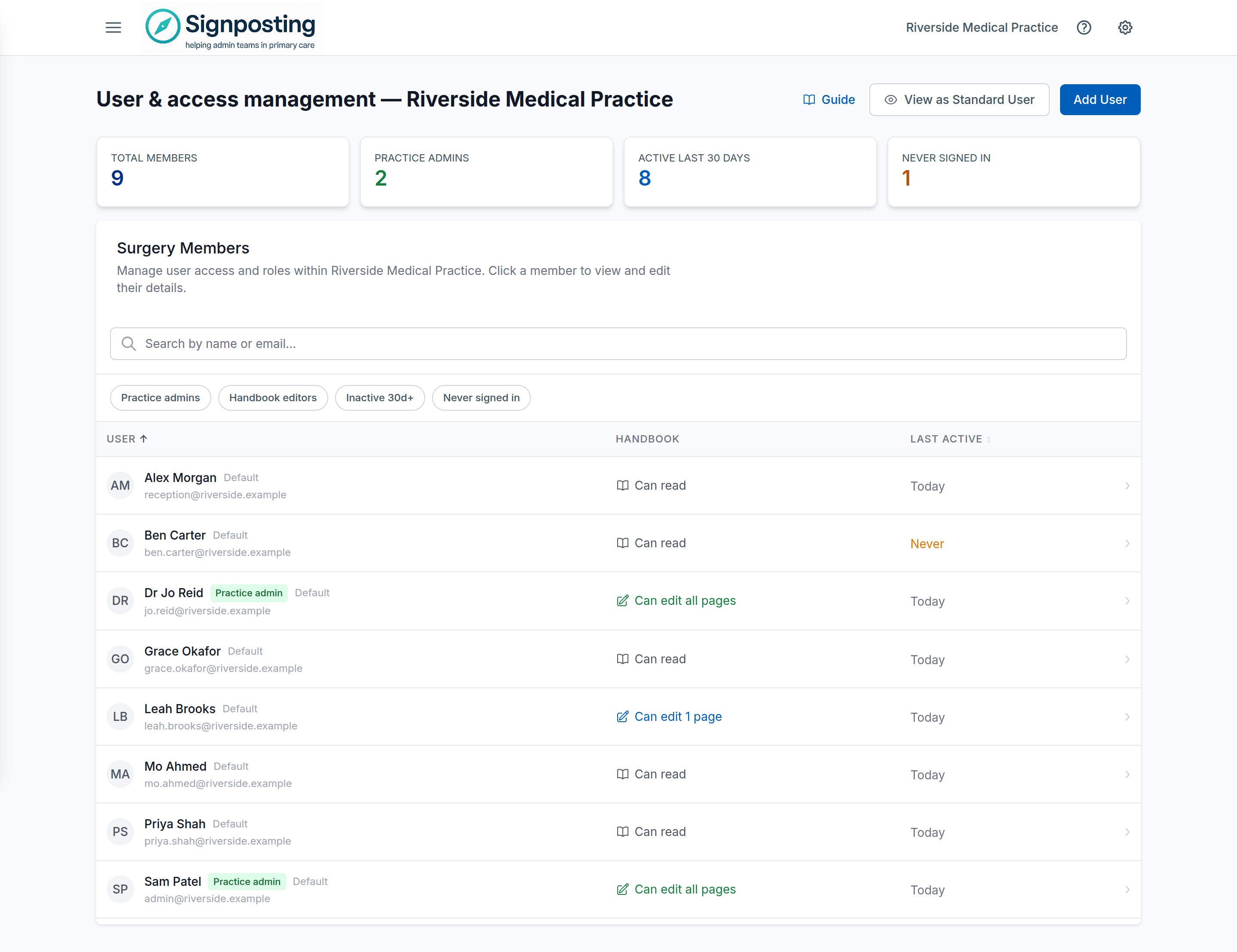1237x952 pixels.
Task: Open the settings gear icon
Action: (1125, 27)
